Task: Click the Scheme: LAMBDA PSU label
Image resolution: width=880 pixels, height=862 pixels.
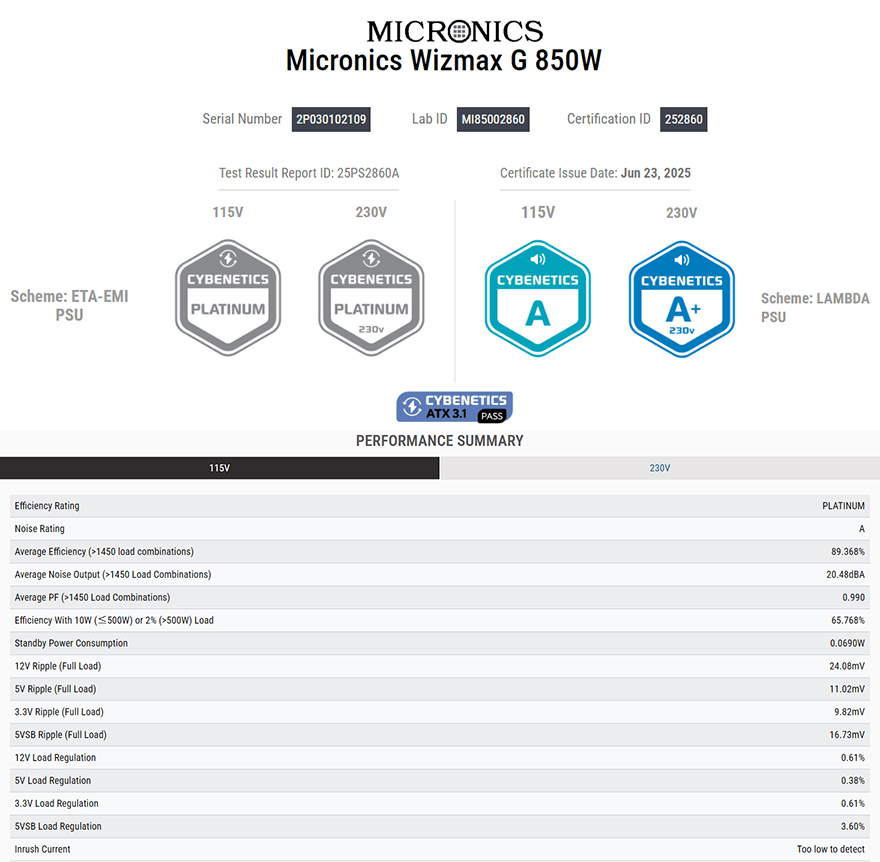Action: tap(815, 307)
